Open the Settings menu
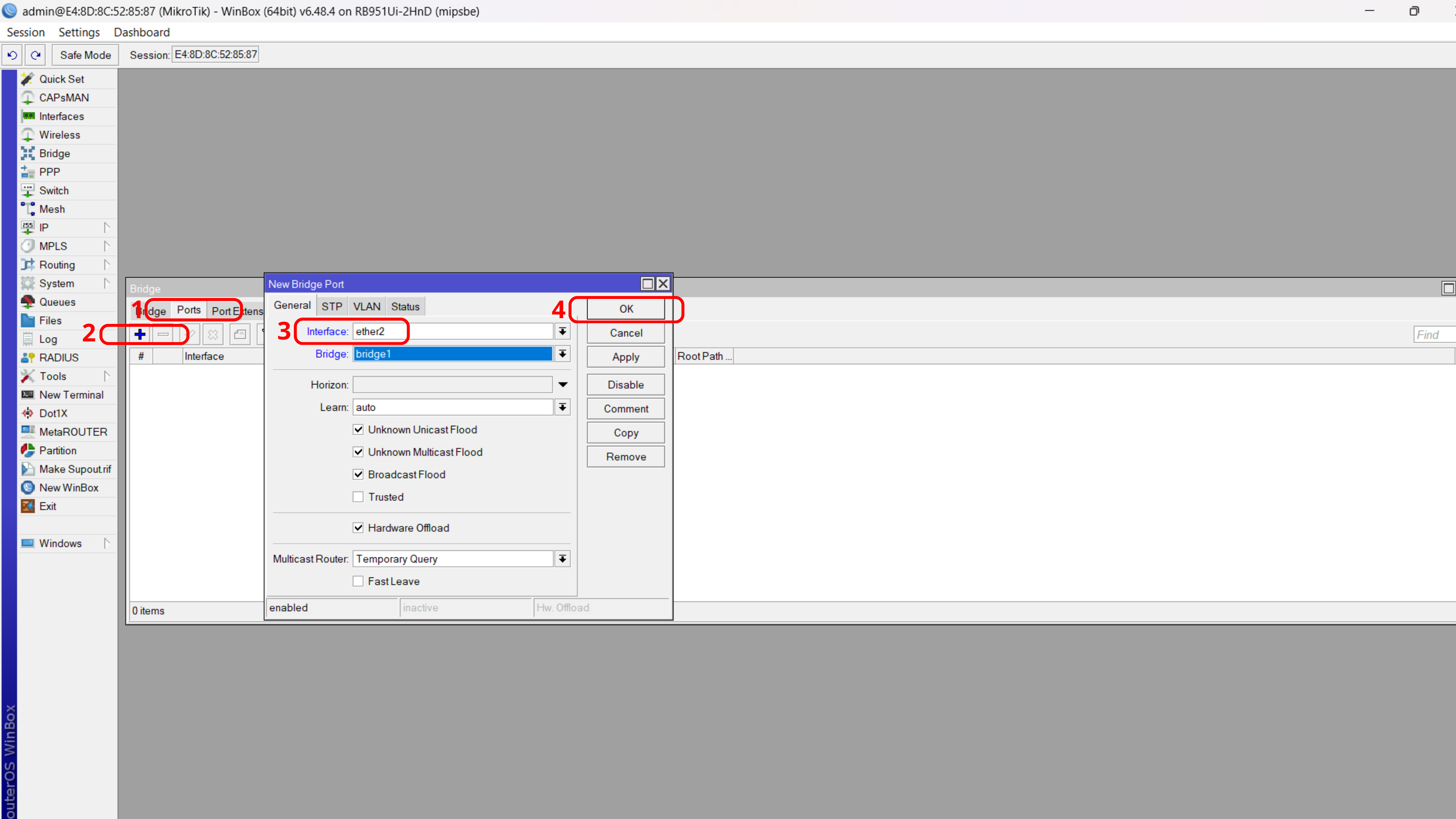 pyautogui.click(x=79, y=32)
